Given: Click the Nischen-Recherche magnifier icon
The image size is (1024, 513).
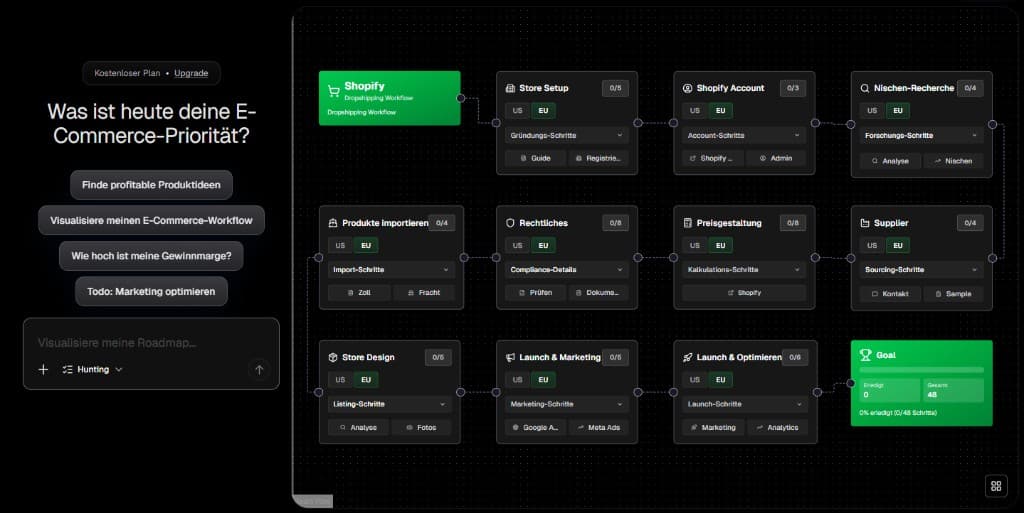Looking at the screenshot, I should [x=865, y=88].
